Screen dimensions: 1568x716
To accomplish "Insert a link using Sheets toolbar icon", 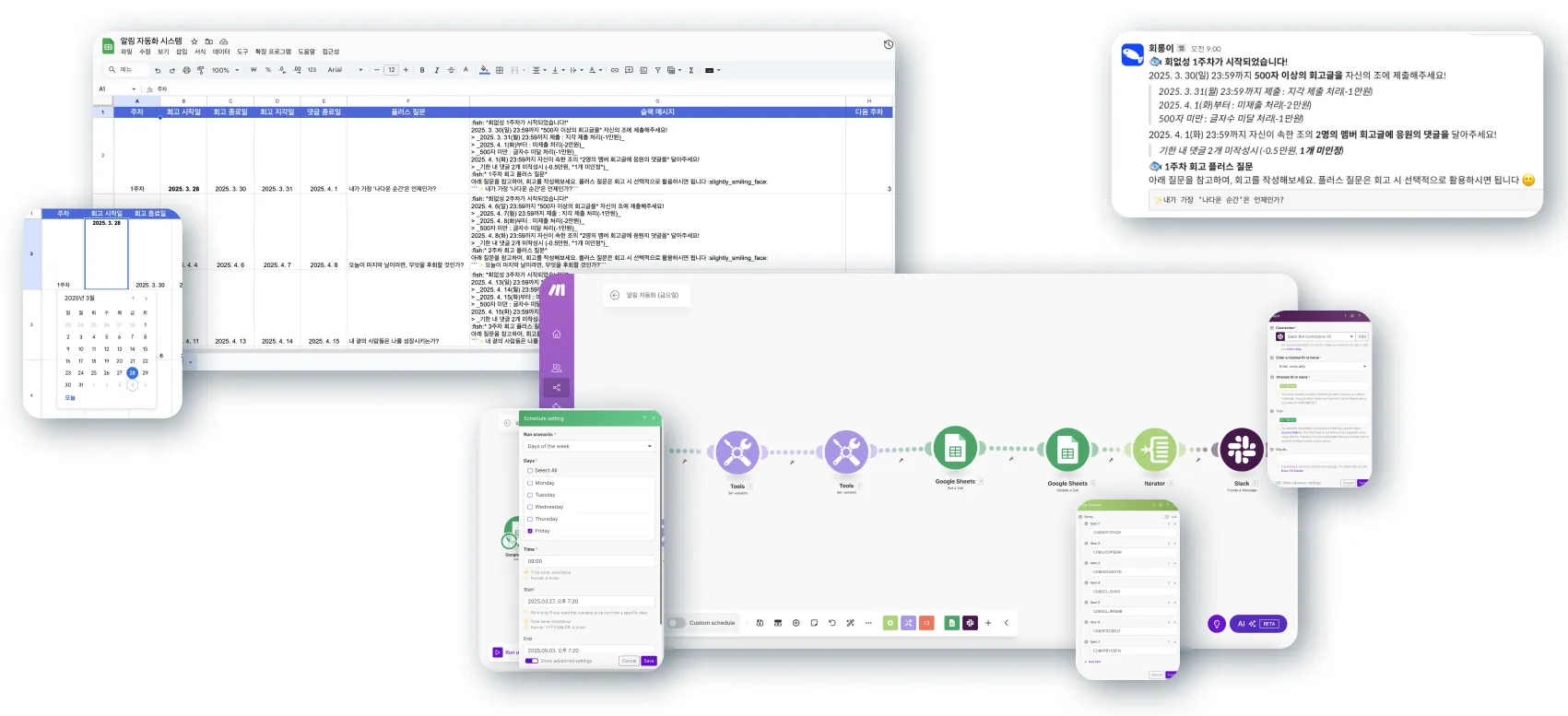I will click(x=615, y=70).
